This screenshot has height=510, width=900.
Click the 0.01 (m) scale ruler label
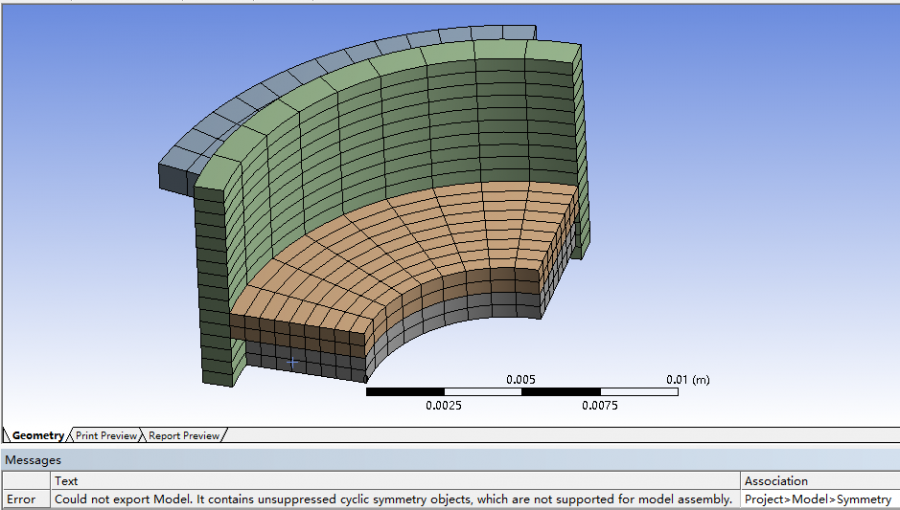[688, 380]
